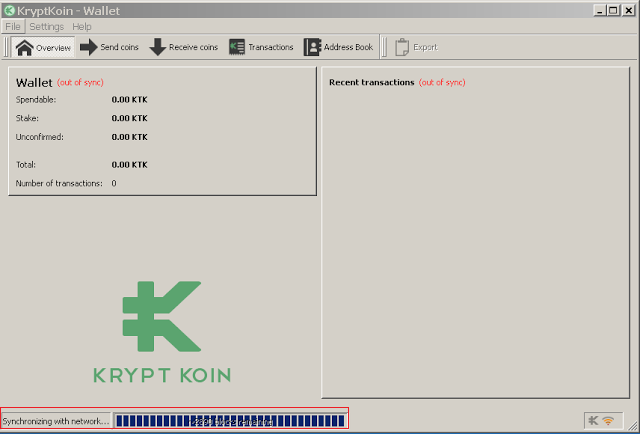Click the network connections wifi icon
Screen dimensions: 640x434
coord(608,421)
